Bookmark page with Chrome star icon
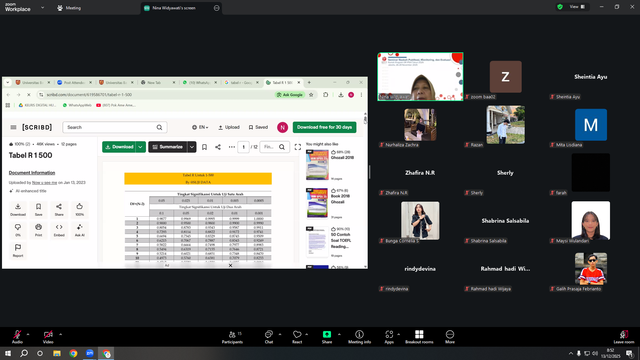Screen dimensions: 640x360 (x=311, y=95)
